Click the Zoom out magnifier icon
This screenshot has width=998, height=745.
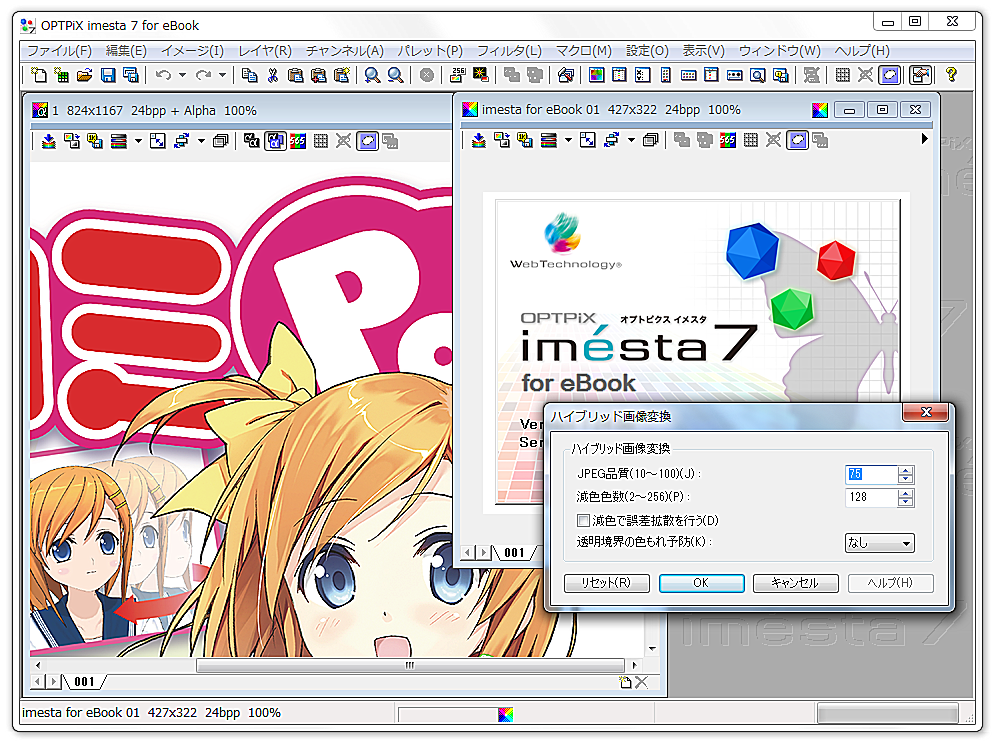(395, 75)
